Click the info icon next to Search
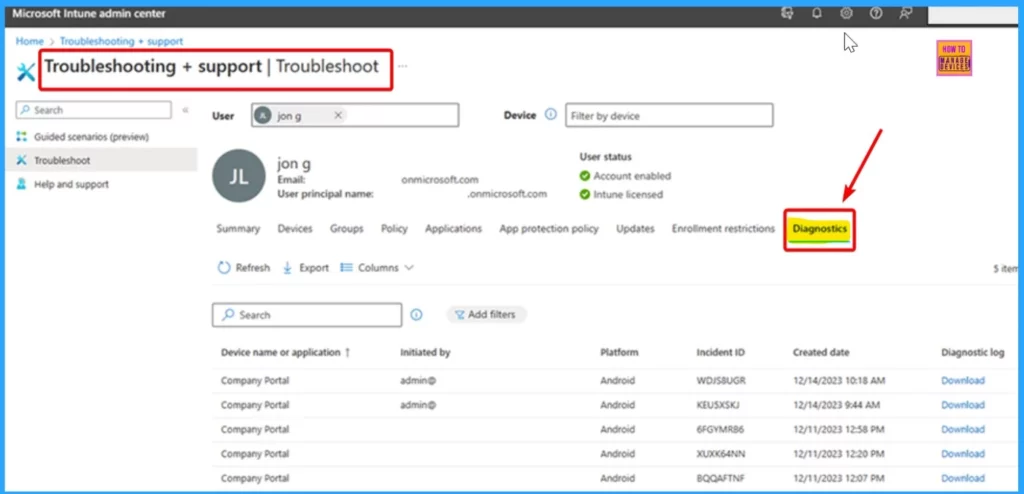Image resolution: width=1024 pixels, height=494 pixels. pyautogui.click(x=416, y=315)
